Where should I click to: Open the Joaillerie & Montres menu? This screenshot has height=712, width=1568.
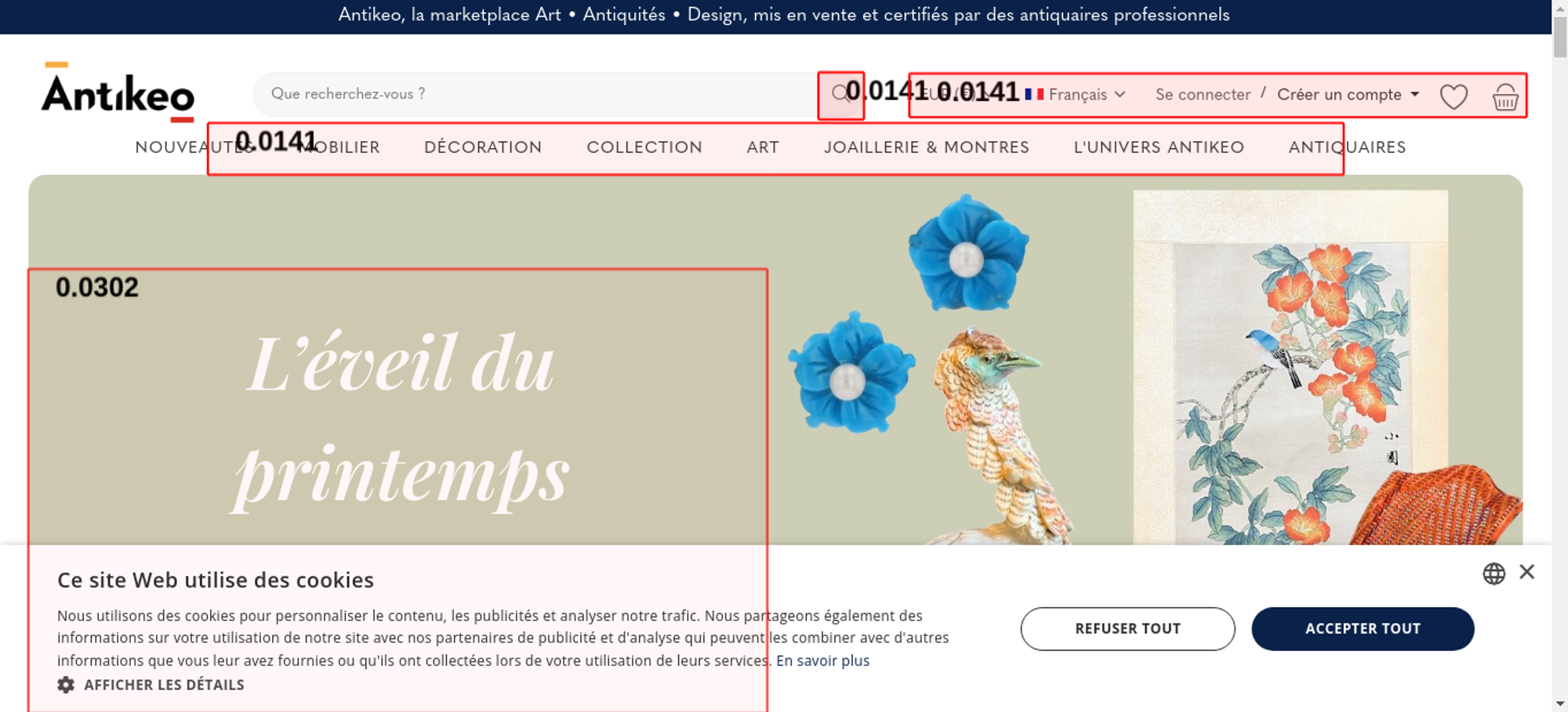pyautogui.click(x=927, y=147)
